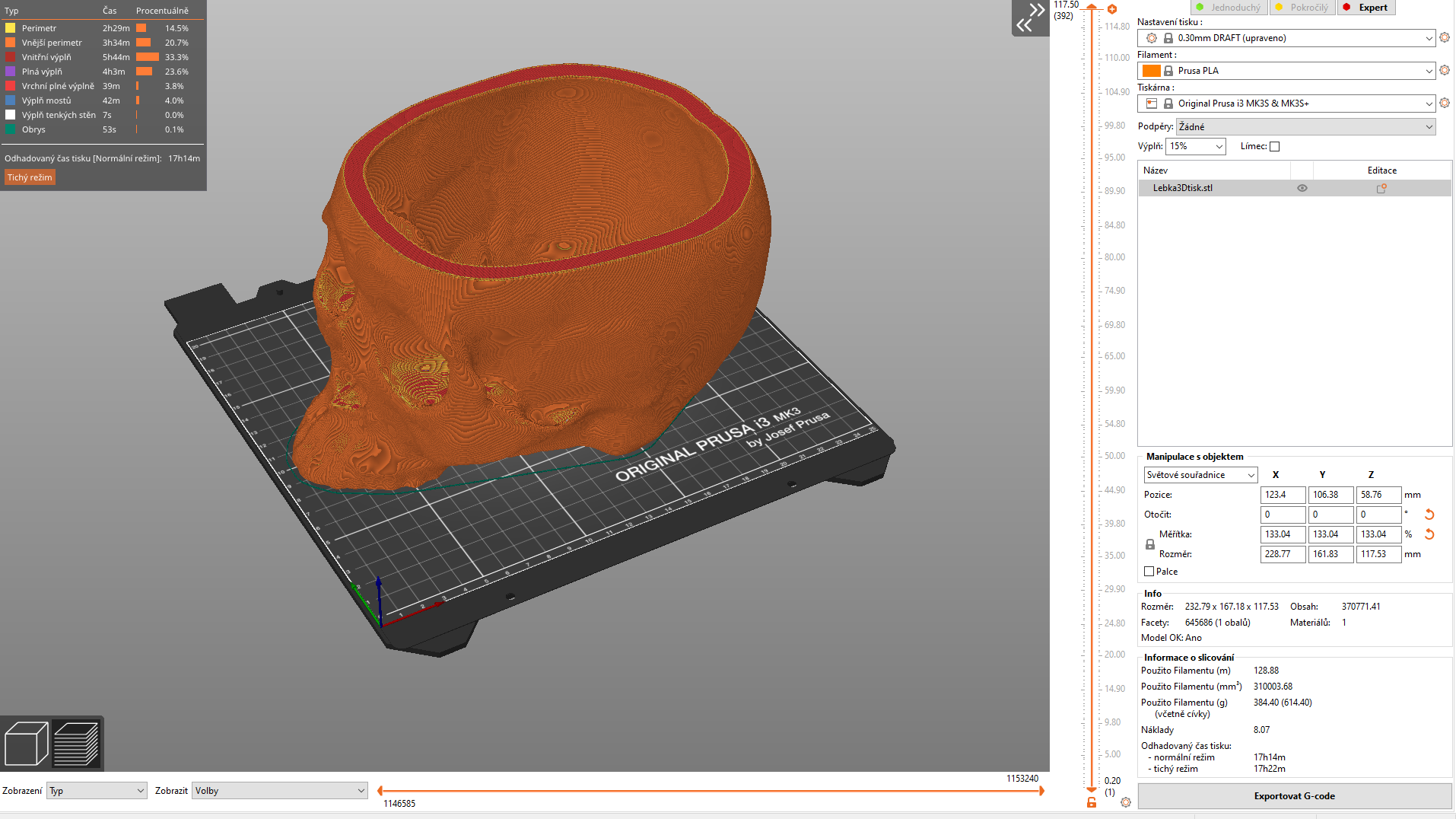1456x819 pixels.
Task: Click the collapse sidebar arrows icon
Action: (x=1030, y=18)
